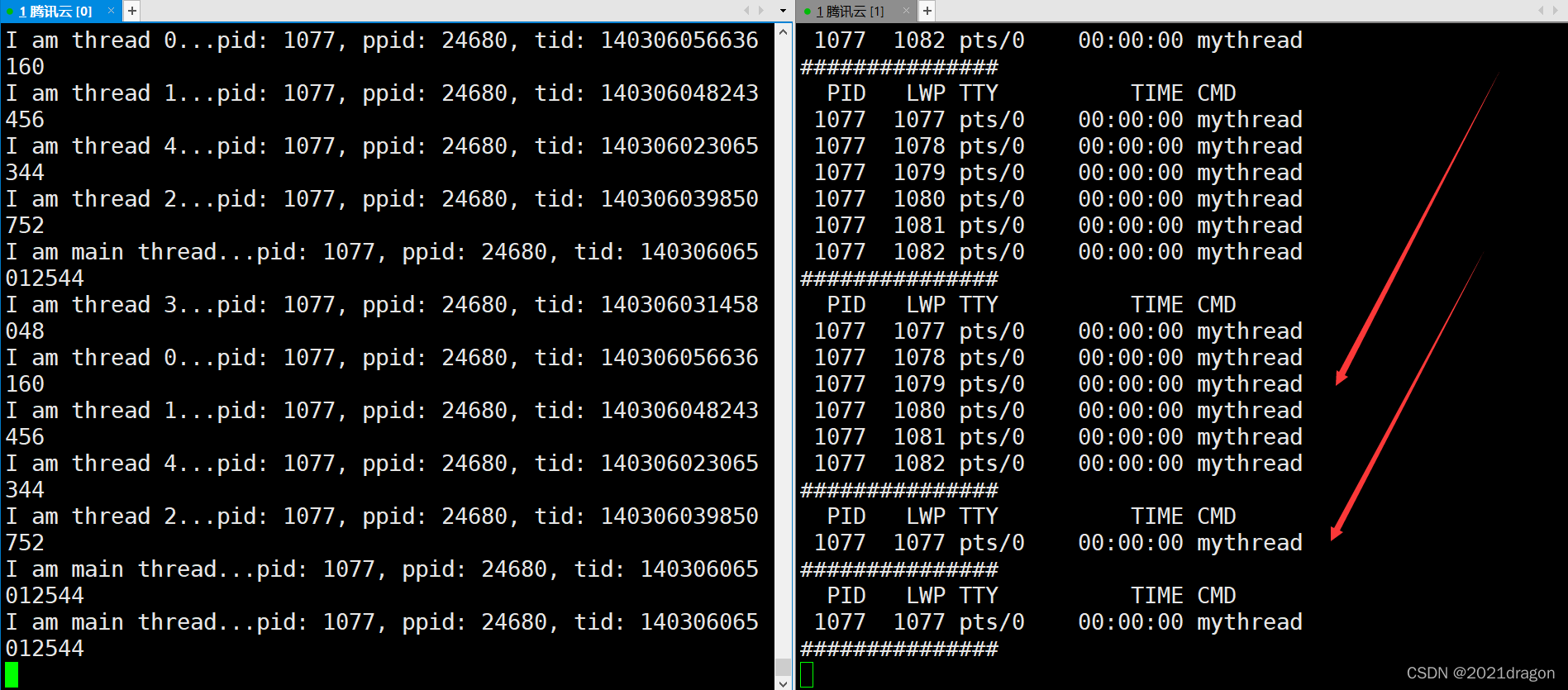Click the 'I am thread 3...pid' output line

coord(382,304)
